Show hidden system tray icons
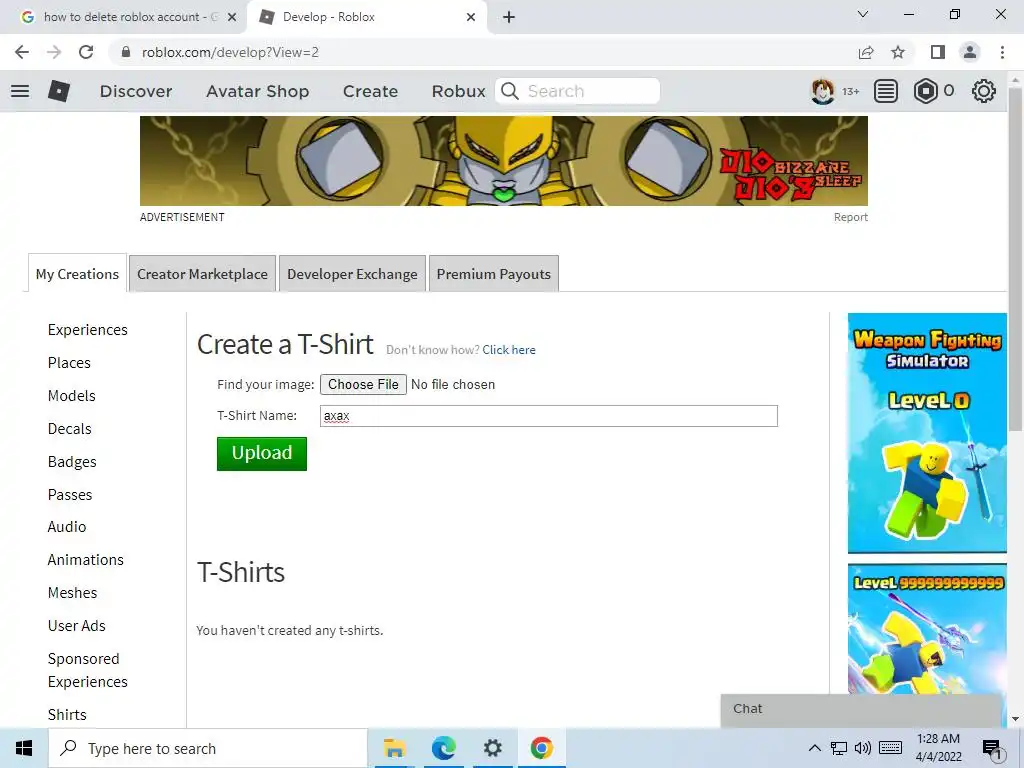Viewport: 1024px width, 768px height. (x=814, y=748)
